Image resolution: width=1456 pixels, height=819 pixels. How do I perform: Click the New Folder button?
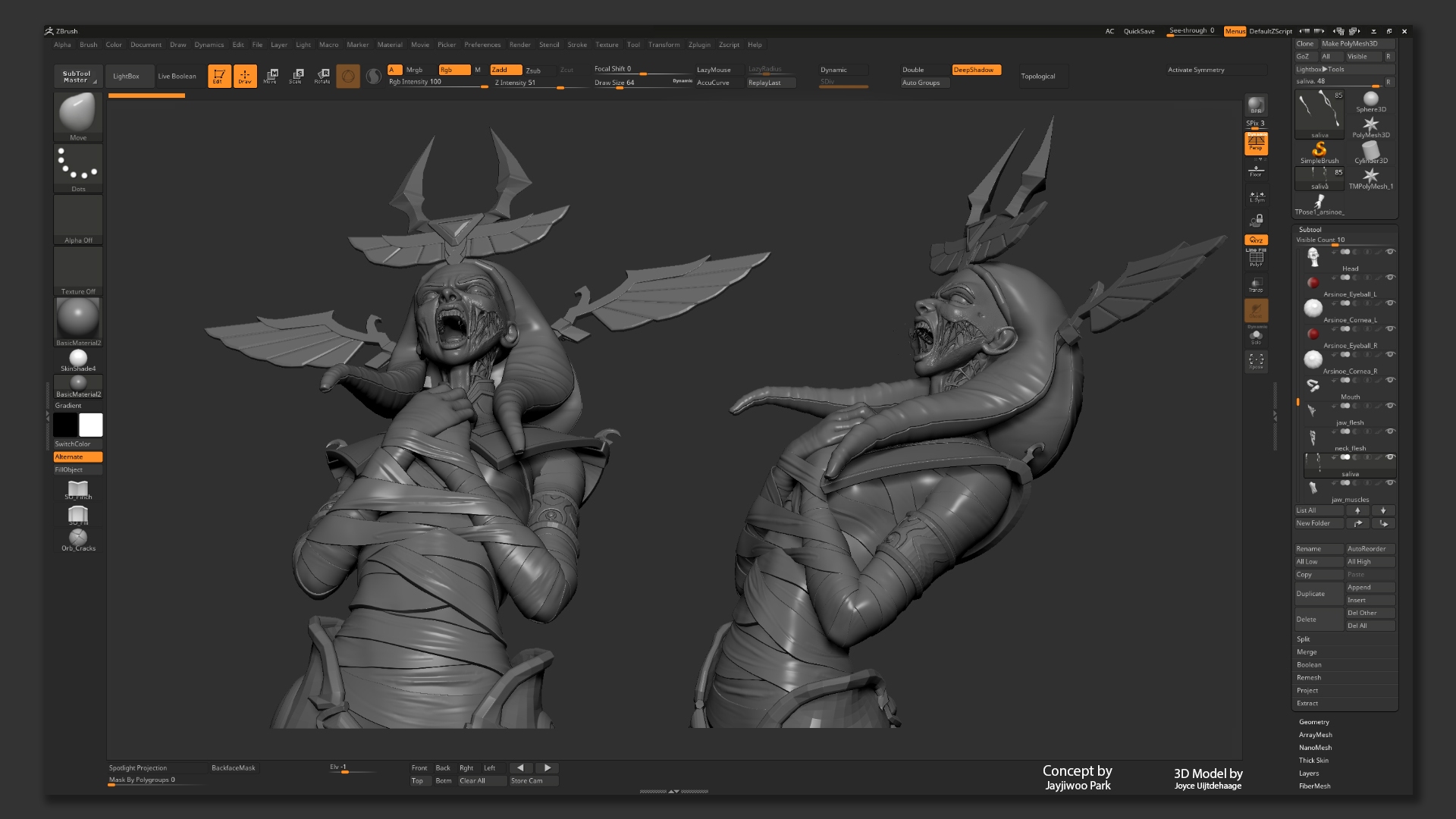(1319, 524)
